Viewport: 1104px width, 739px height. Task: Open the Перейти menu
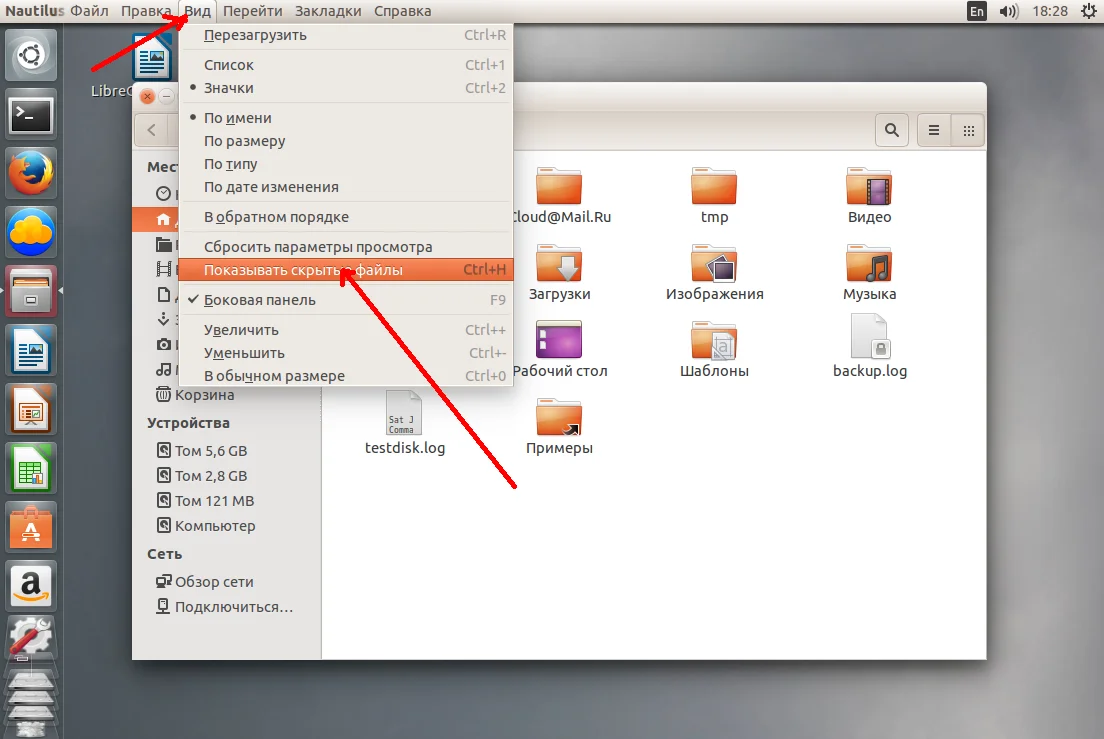[252, 11]
